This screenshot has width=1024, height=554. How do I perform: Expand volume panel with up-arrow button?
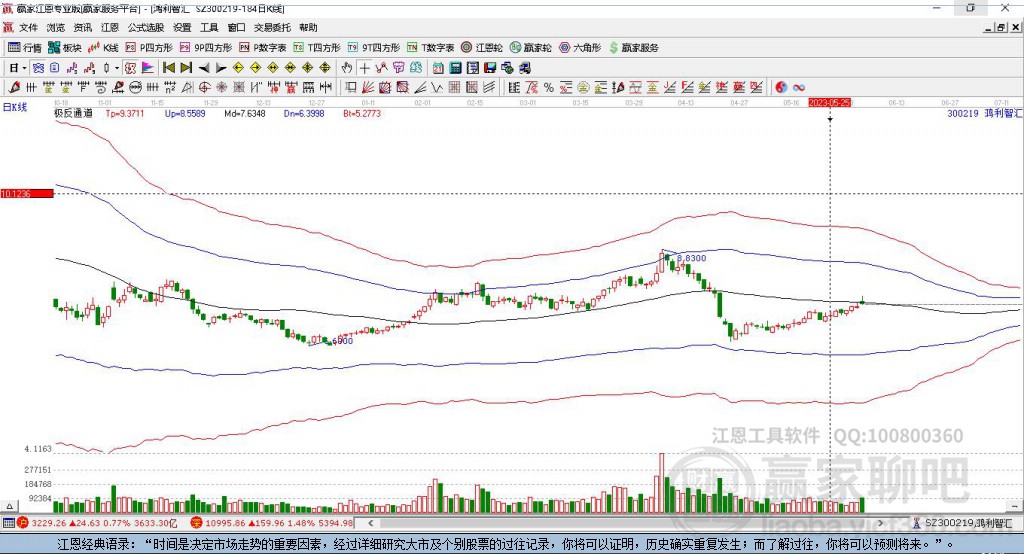(9, 506)
